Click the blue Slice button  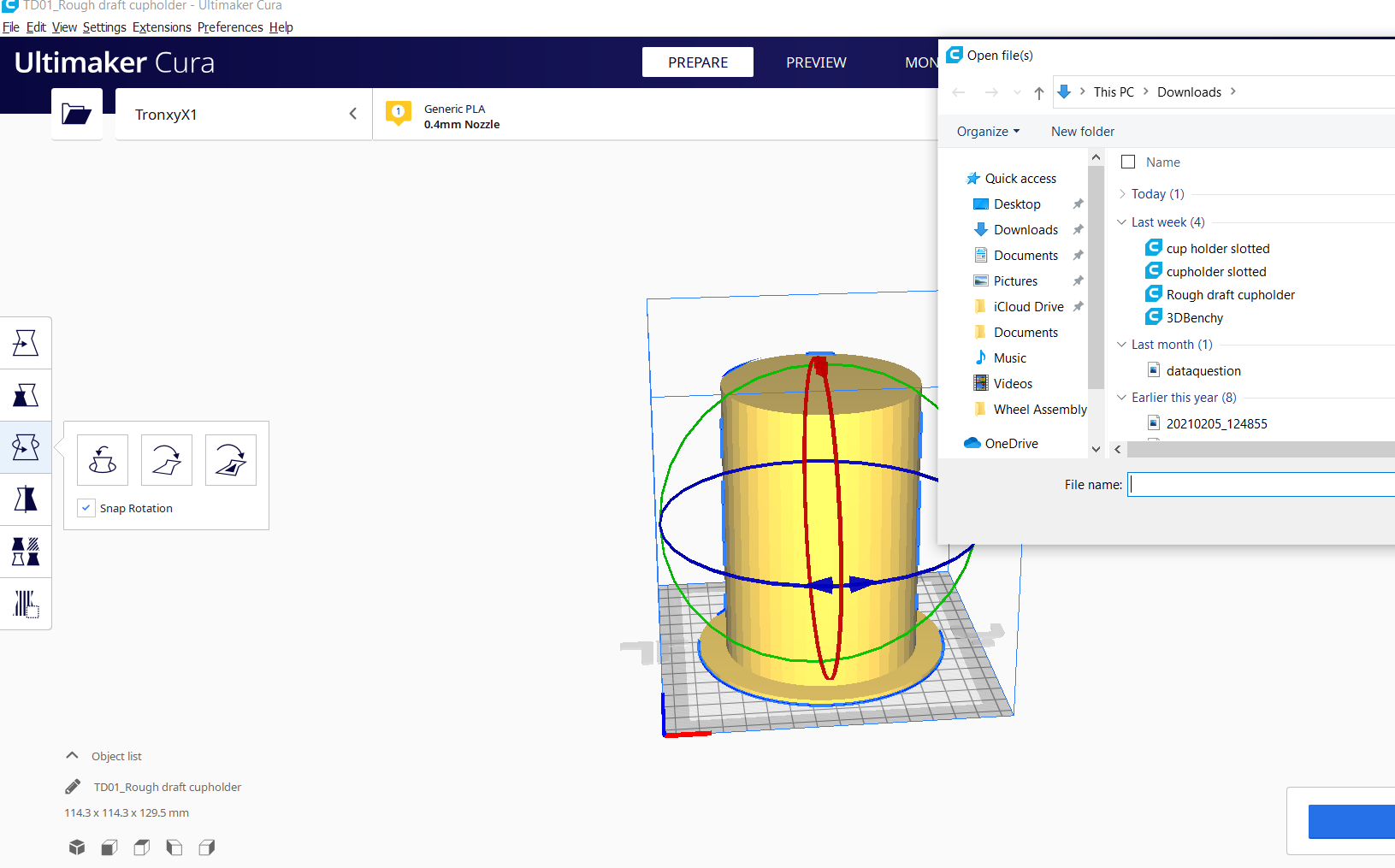1351,821
